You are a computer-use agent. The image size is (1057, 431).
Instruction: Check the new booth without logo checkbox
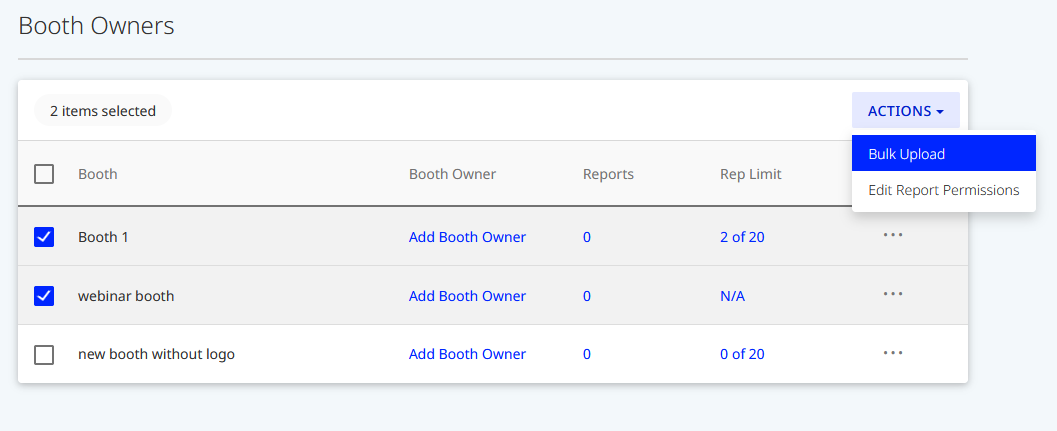click(x=44, y=354)
